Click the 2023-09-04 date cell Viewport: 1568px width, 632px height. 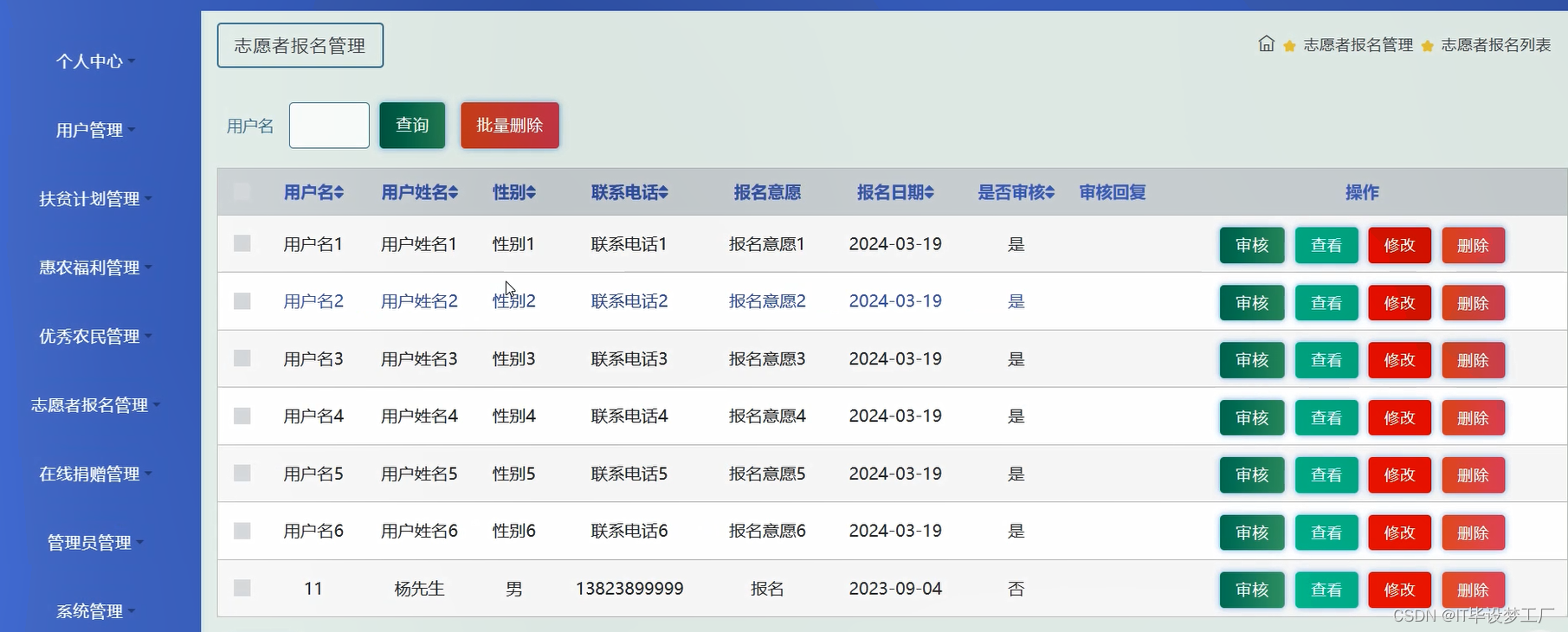pos(895,589)
